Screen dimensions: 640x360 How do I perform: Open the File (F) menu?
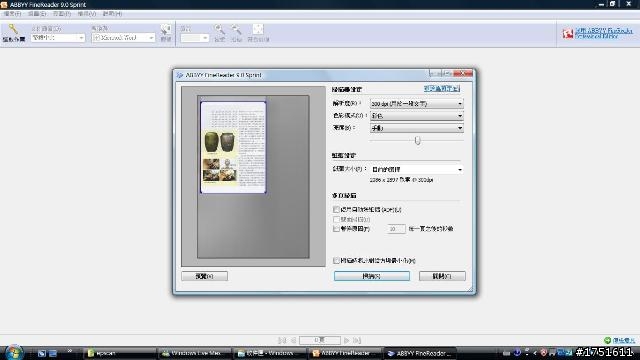12,14
